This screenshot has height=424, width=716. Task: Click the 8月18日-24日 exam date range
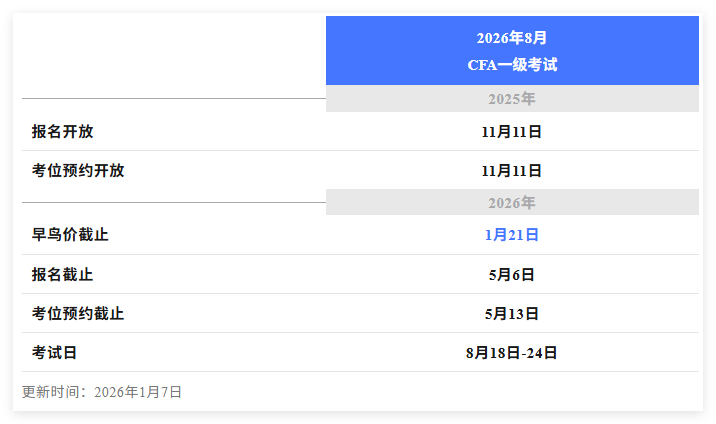(x=512, y=352)
